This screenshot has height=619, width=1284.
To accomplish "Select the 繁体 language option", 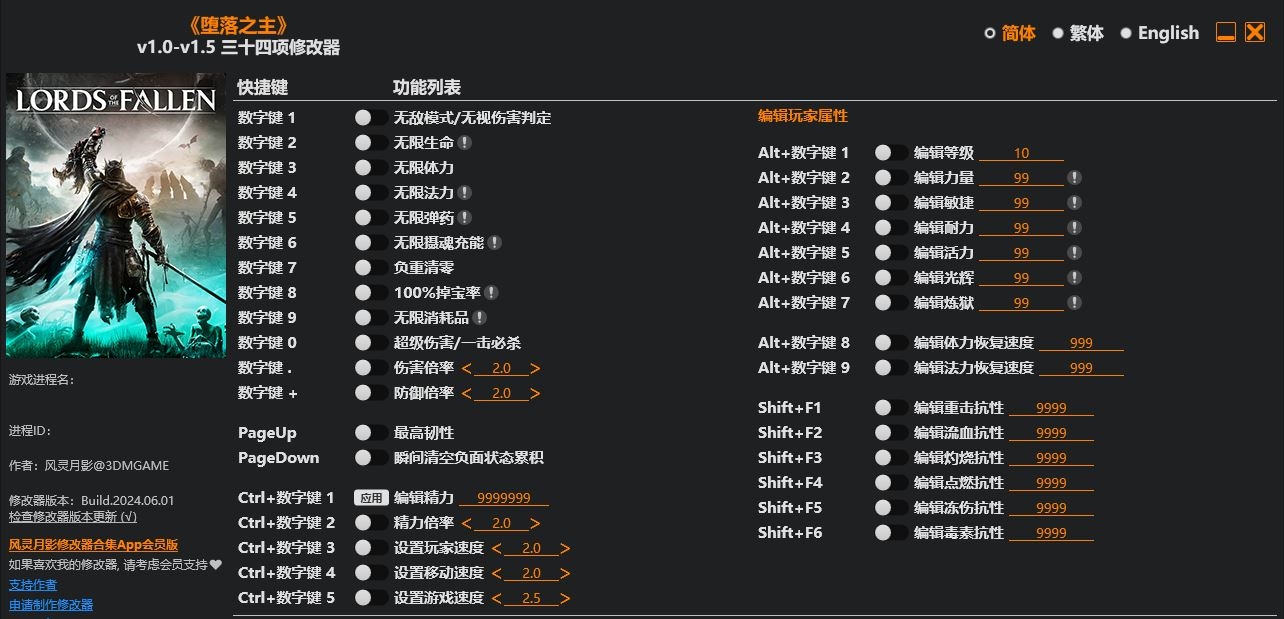I will pyautogui.click(x=1078, y=33).
